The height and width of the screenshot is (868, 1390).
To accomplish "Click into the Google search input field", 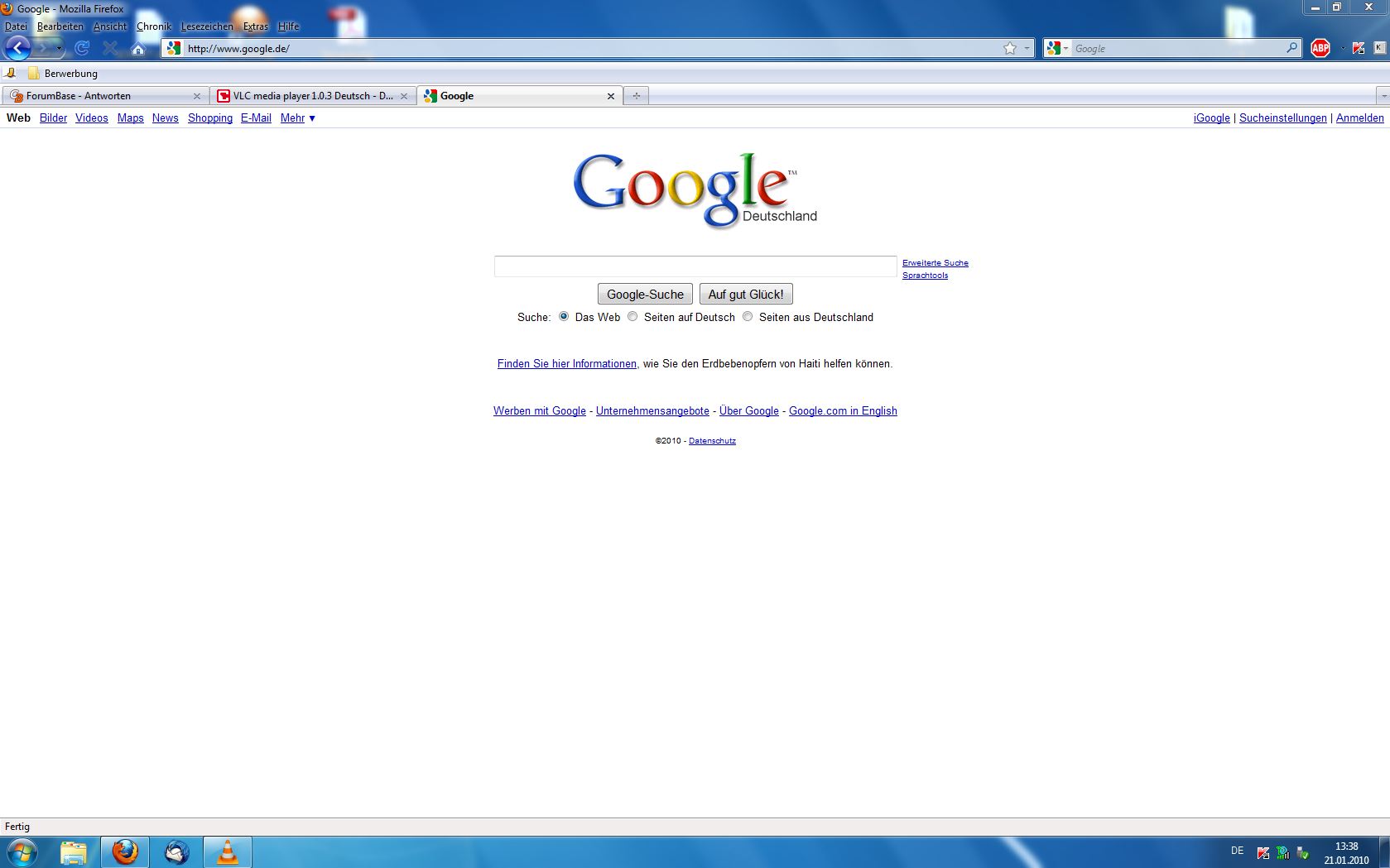I will tap(695, 266).
